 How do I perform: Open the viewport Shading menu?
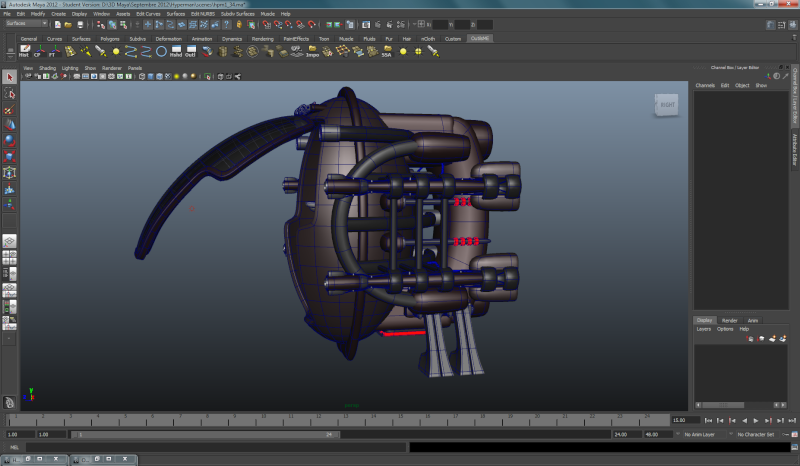point(47,68)
